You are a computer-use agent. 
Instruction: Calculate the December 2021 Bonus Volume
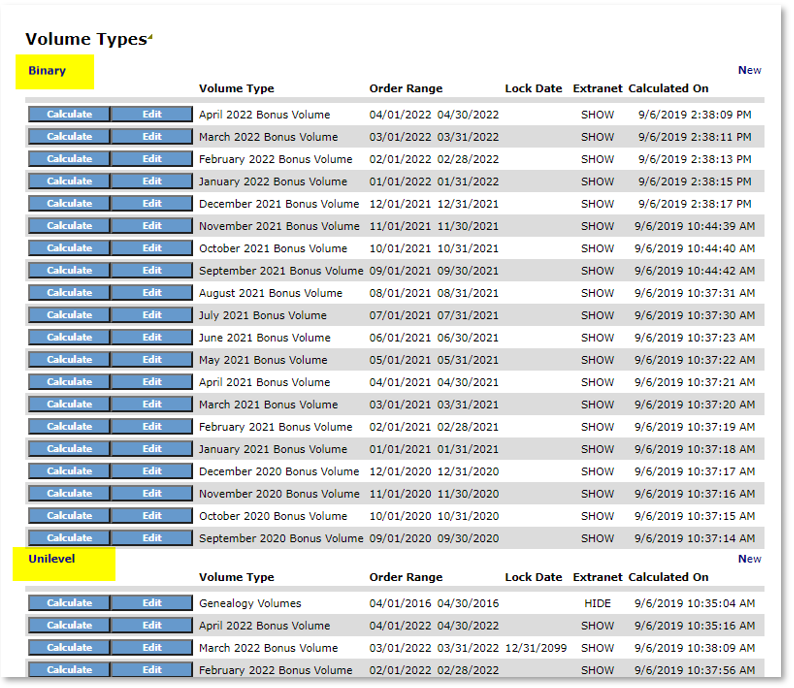[69, 204]
